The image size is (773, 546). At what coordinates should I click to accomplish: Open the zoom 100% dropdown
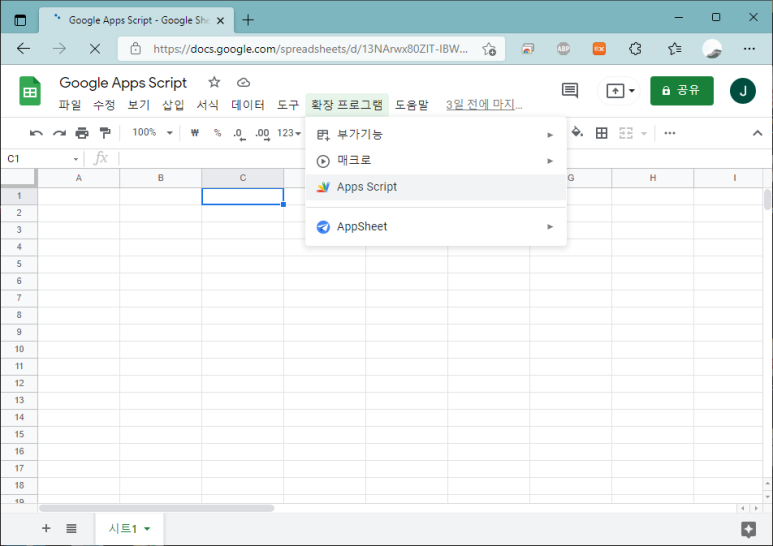pos(152,133)
